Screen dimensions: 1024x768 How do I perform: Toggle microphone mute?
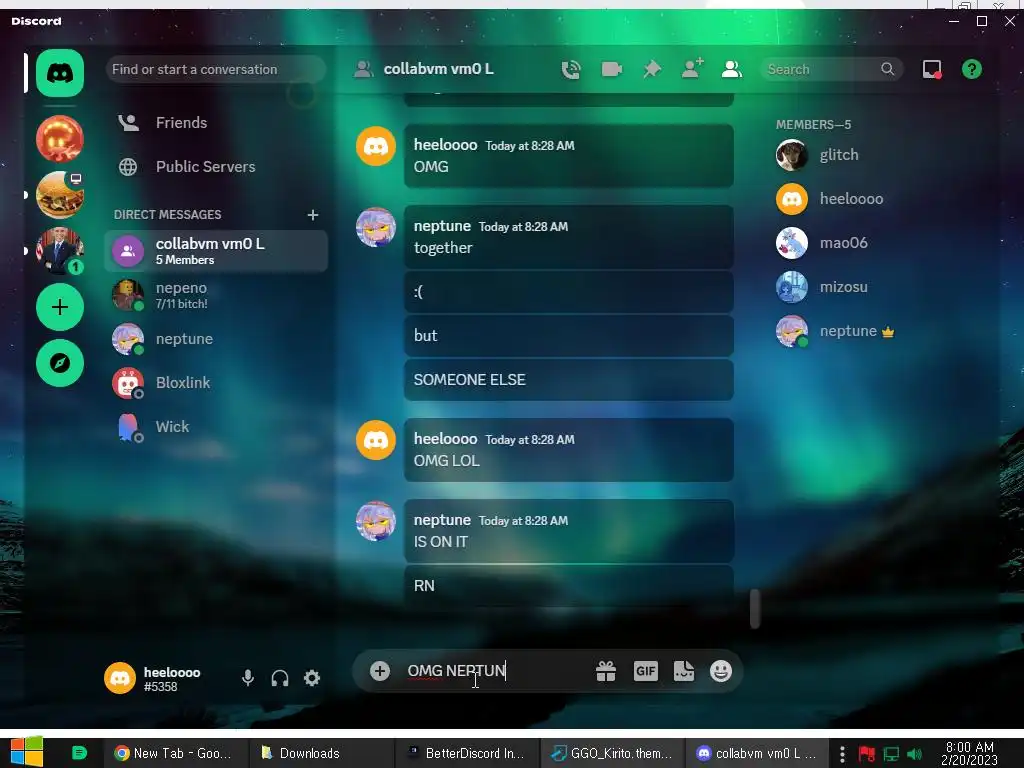248,678
